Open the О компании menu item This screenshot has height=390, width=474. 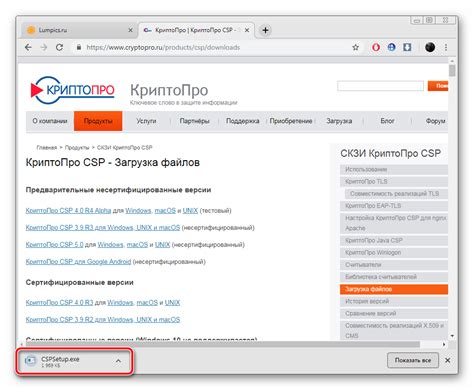click(x=50, y=121)
